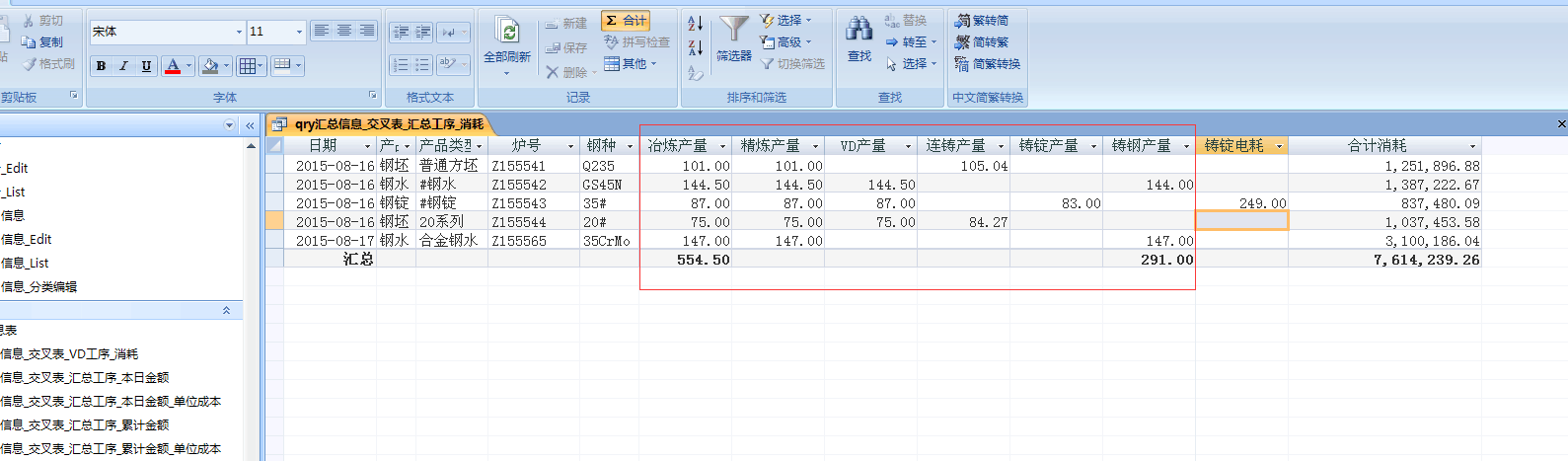1568x461 pixels.
Task: Open the 宋体 font name dropdown
Action: [239, 32]
